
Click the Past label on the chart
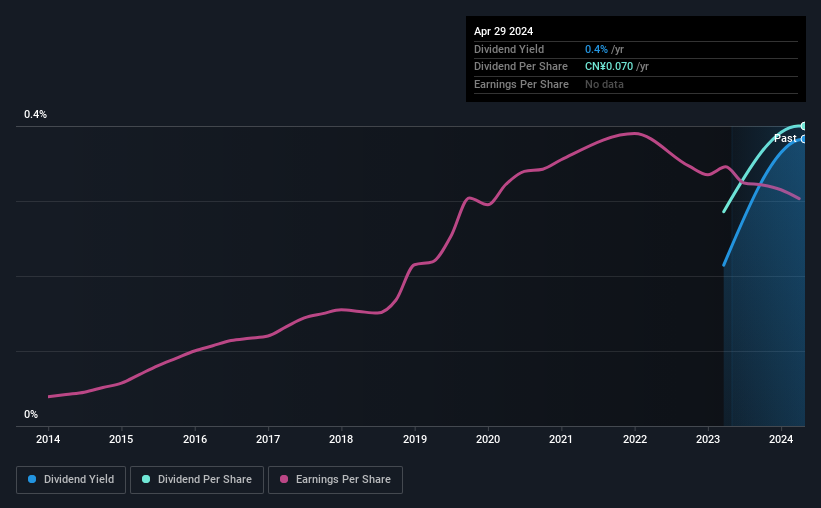(785, 138)
